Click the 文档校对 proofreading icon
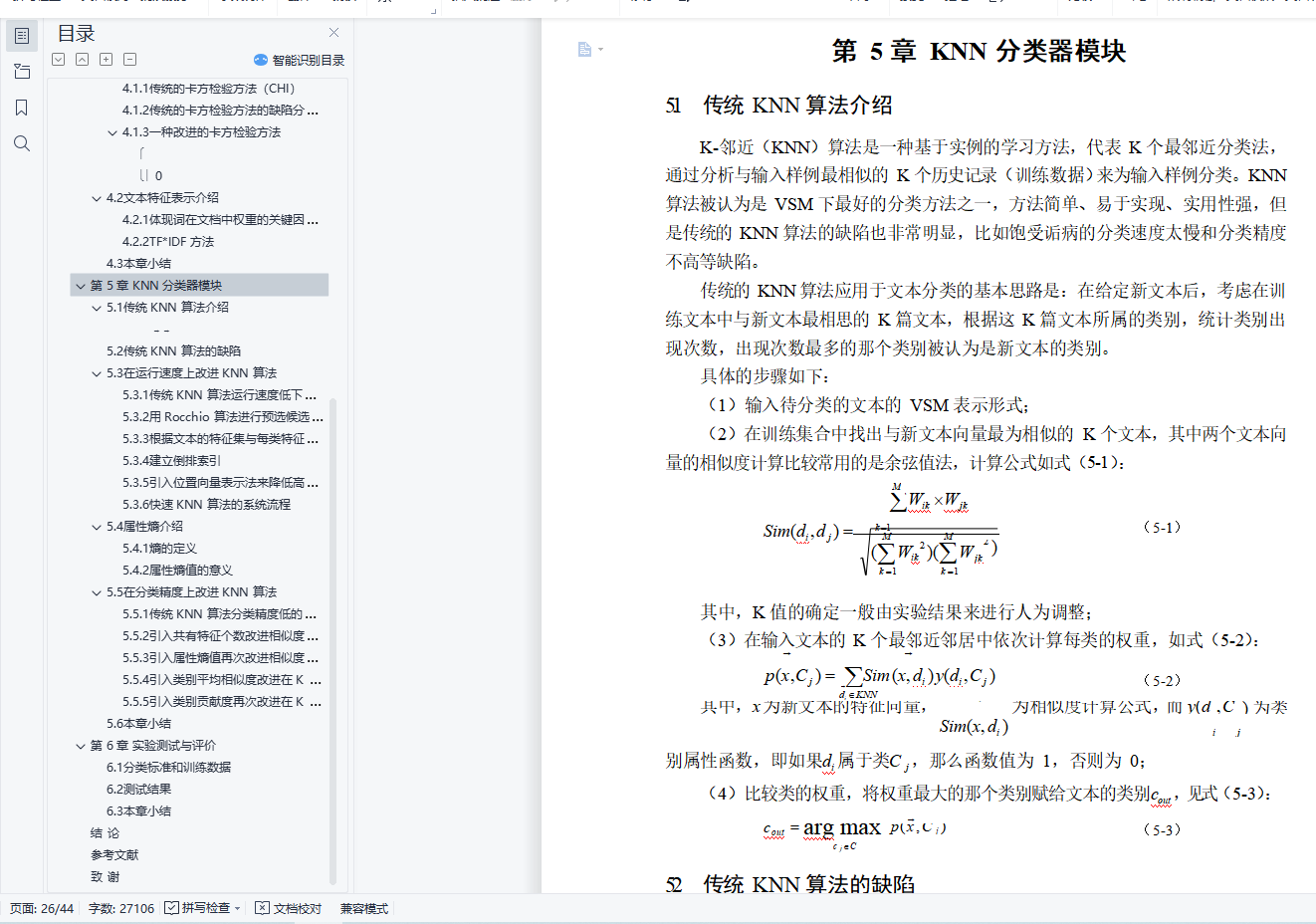Screen dimensions: 1316x924 point(262,908)
